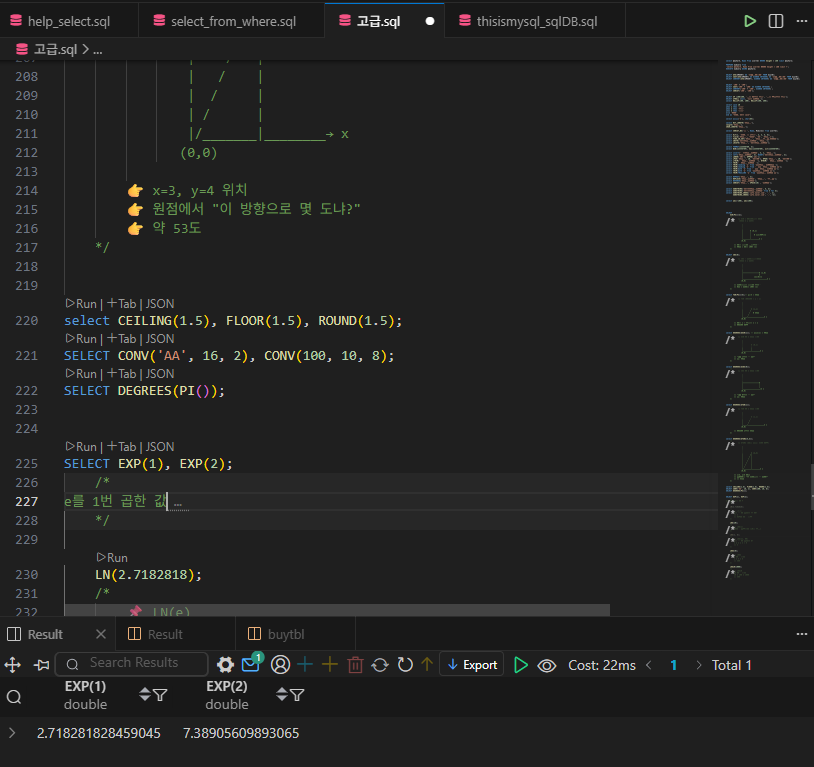814x767 pixels.
Task: Filter the EXP(1) column with funnel icon
Action: [x=160, y=695]
